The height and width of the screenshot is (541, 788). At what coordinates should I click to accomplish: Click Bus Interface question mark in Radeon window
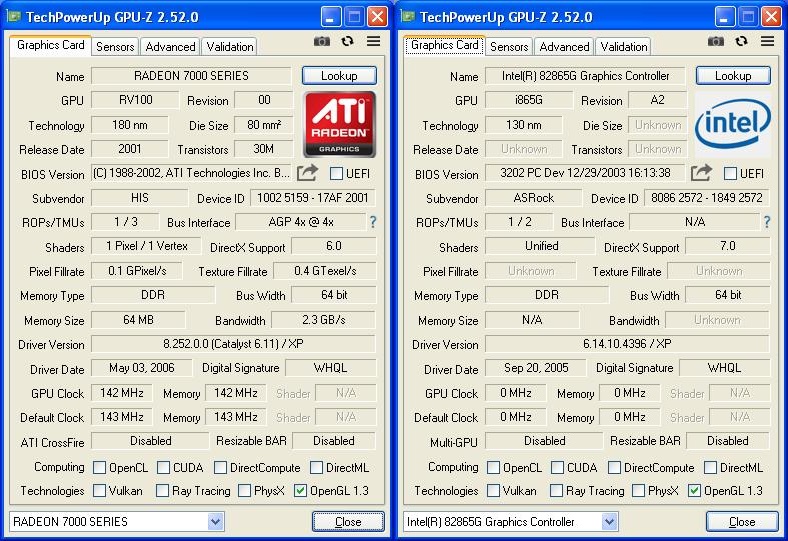coord(373,222)
